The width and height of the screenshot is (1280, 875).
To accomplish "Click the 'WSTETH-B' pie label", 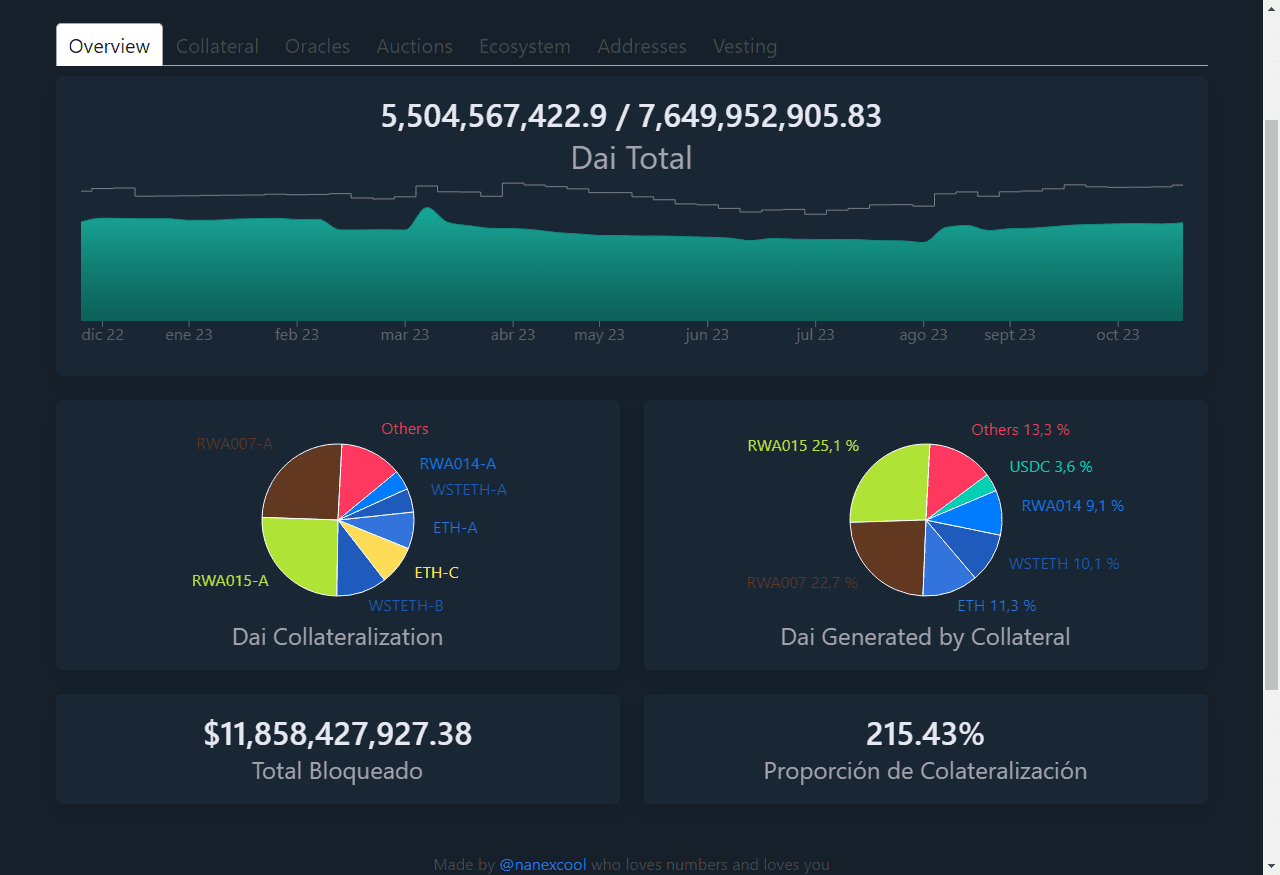I will coord(406,606).
